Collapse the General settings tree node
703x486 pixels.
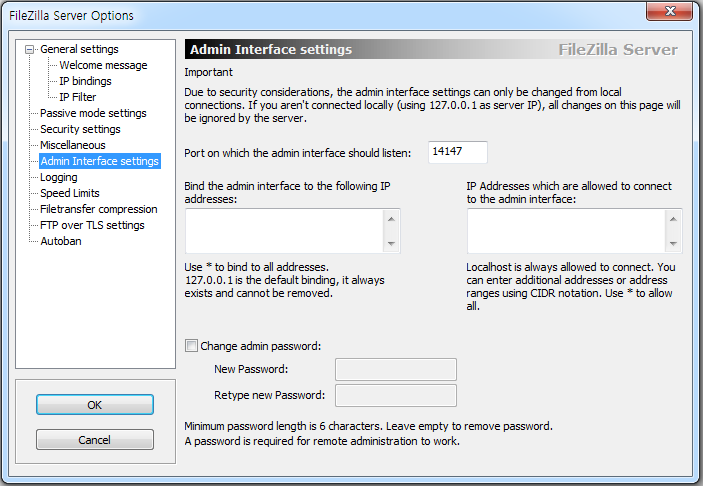pyautogui.click(x=30, y=49)
